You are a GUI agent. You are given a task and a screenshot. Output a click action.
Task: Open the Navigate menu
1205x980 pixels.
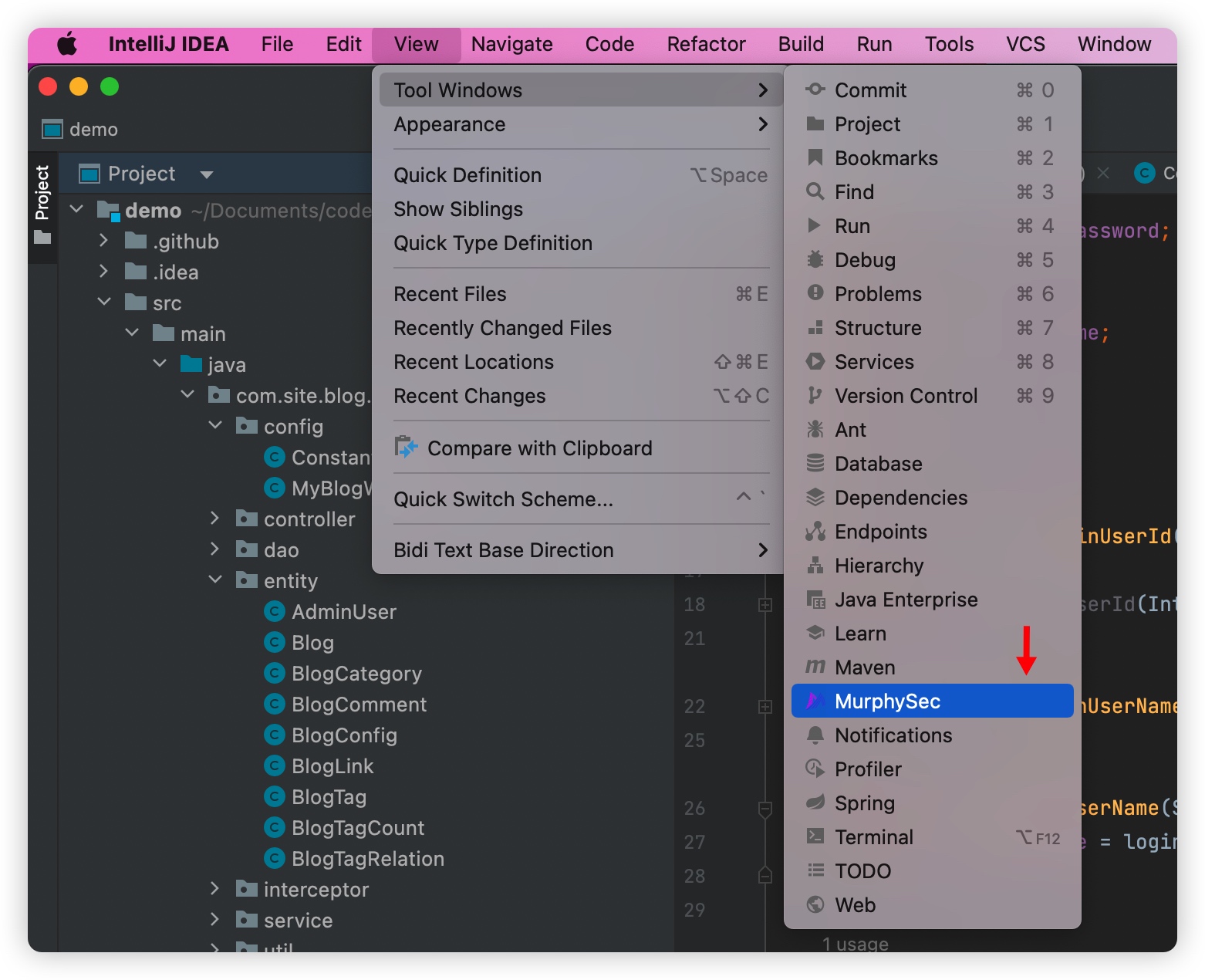click(512, 44)
